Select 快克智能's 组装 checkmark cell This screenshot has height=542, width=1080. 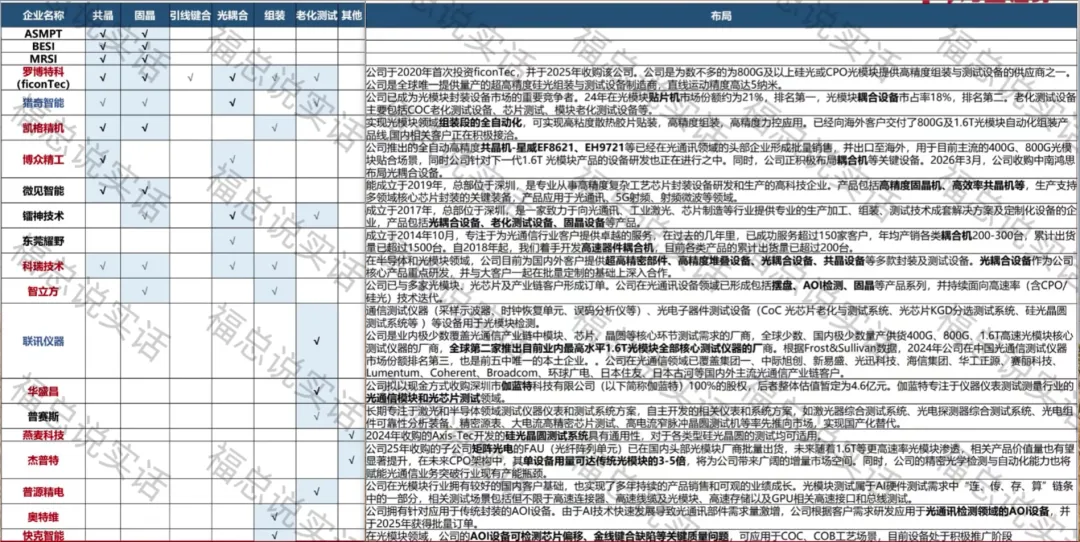[x=274, y=535]
